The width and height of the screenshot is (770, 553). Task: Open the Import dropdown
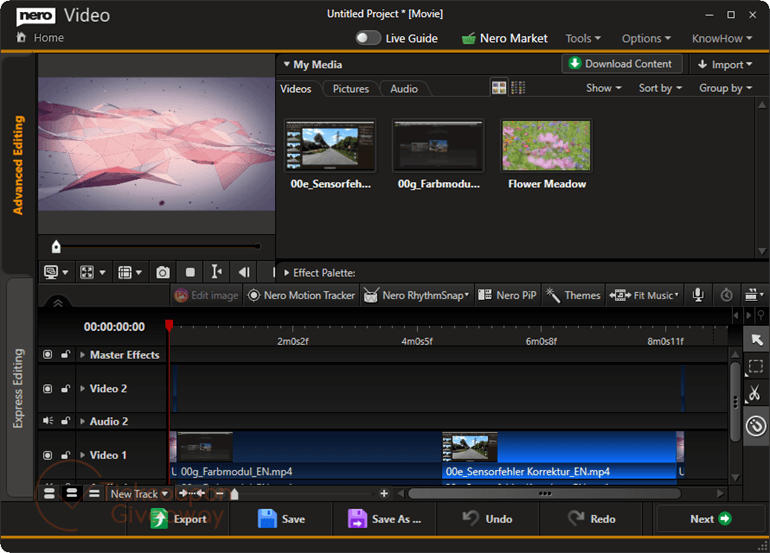point(725,64)
